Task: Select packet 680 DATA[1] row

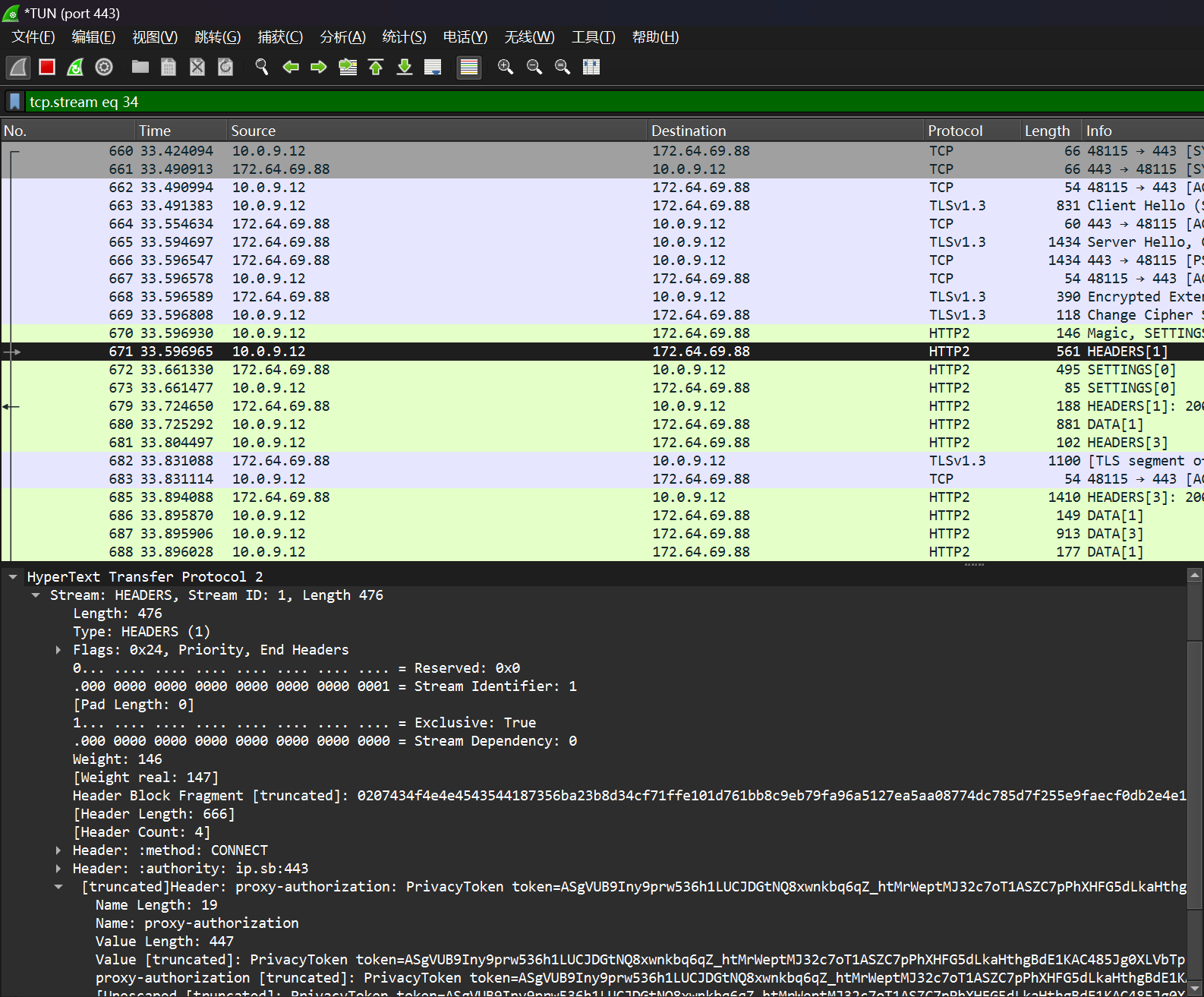Action: pyautogui.click(x=602, y=424)
